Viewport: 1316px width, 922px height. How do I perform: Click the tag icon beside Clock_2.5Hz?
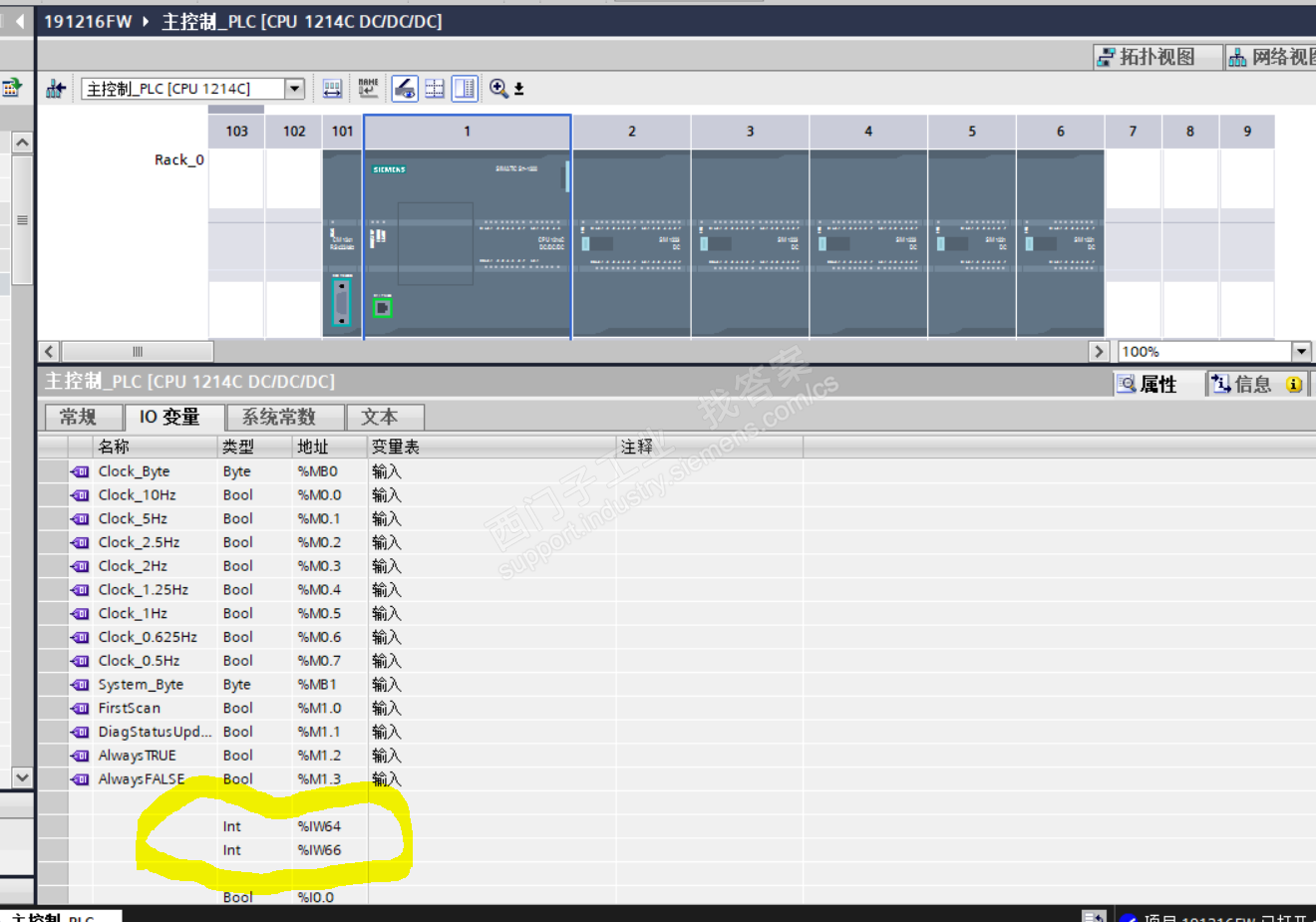80,543
